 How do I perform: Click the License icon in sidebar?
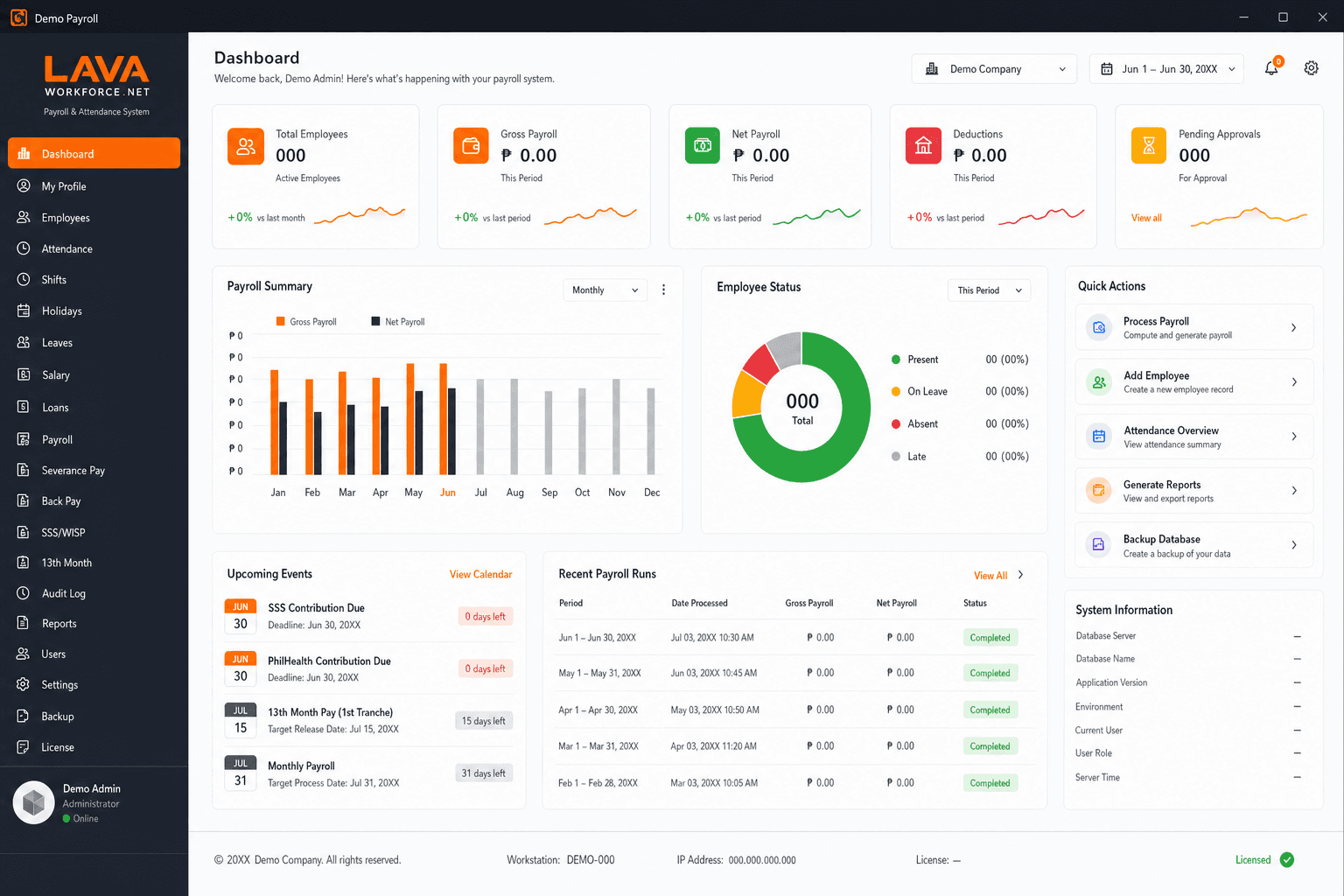24,747
